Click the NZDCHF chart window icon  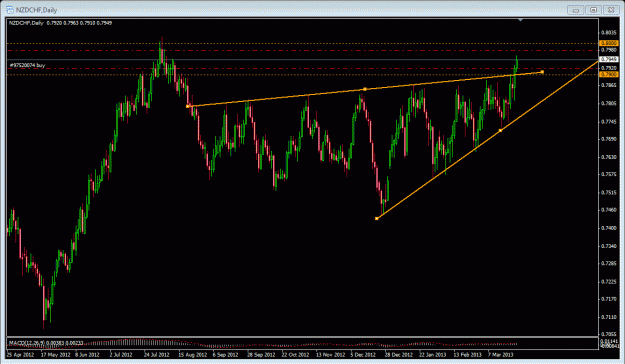(10, 10)
